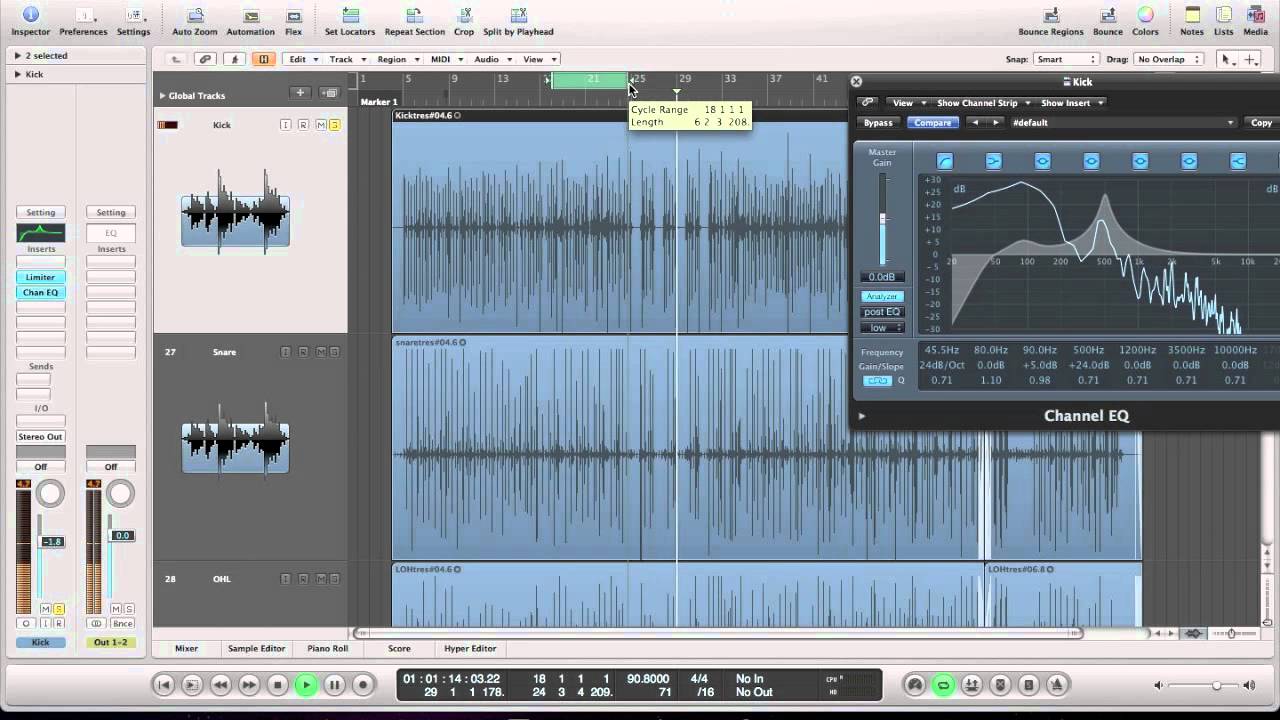Open the Colors palette icon
The height and width of the screenshot is (720, 1280).
1145,16
